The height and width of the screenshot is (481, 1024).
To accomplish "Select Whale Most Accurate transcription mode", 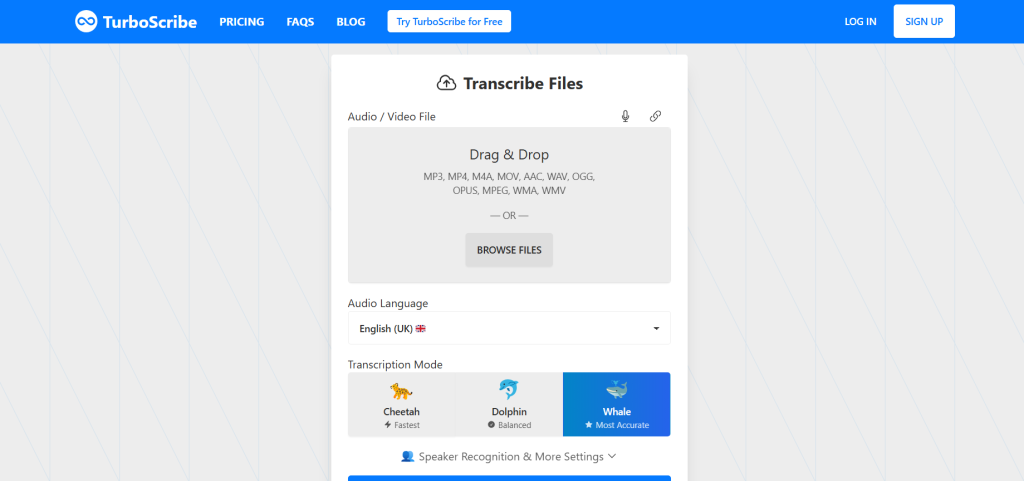I will click(616, 404).
